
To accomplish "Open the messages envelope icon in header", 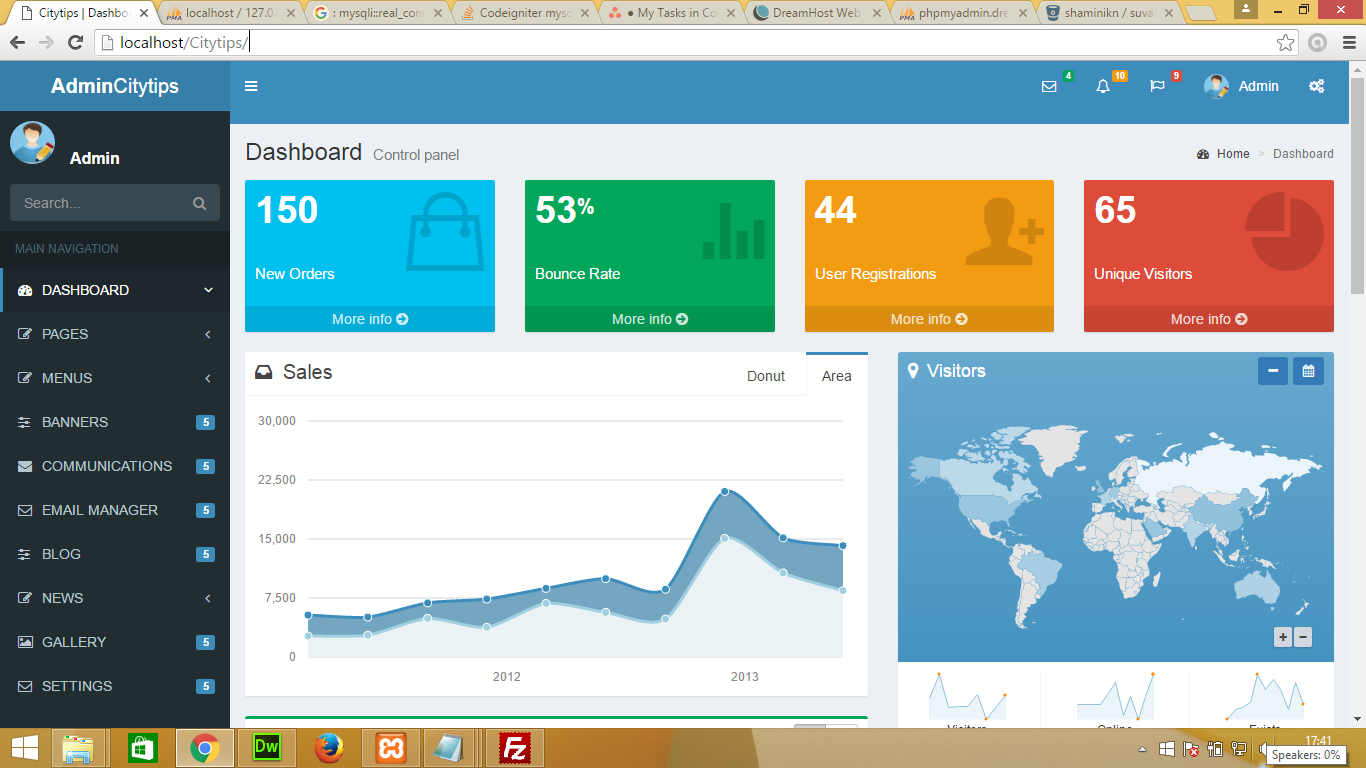I will tap(1049, 86).
